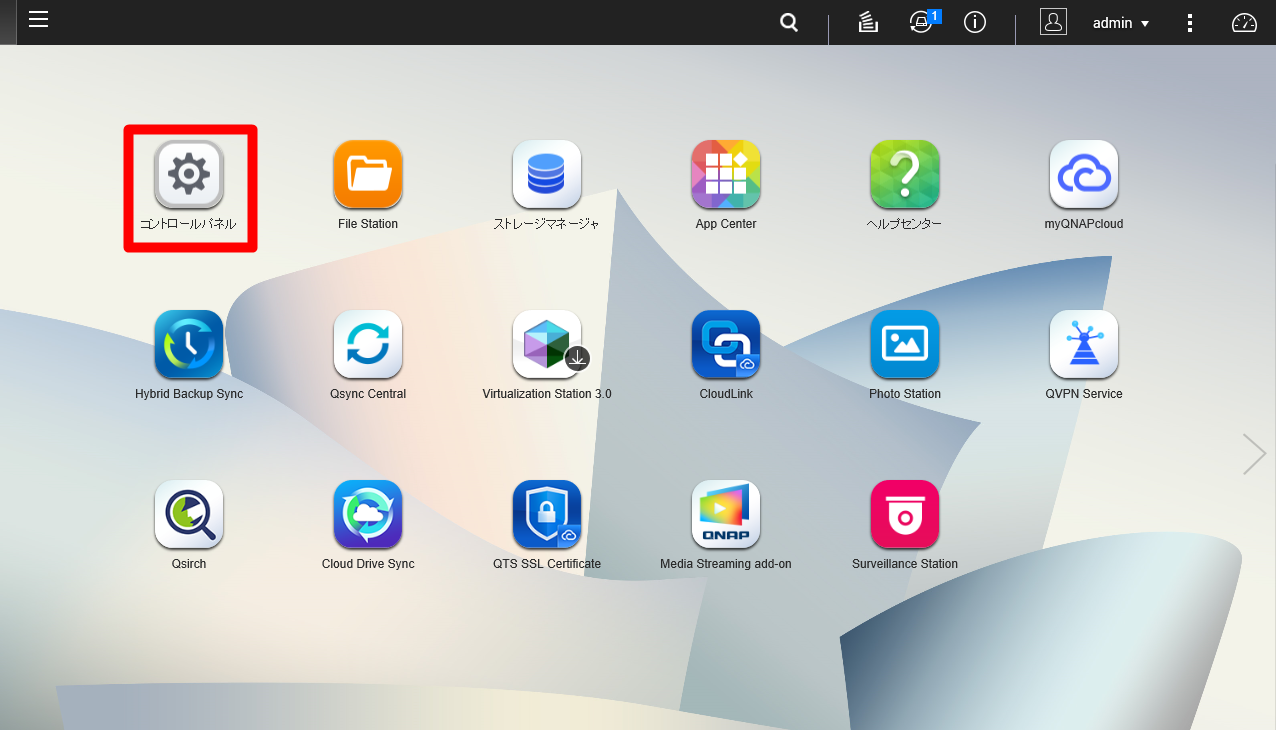
Task: Open App Center
Action: (x=726, y=174)
